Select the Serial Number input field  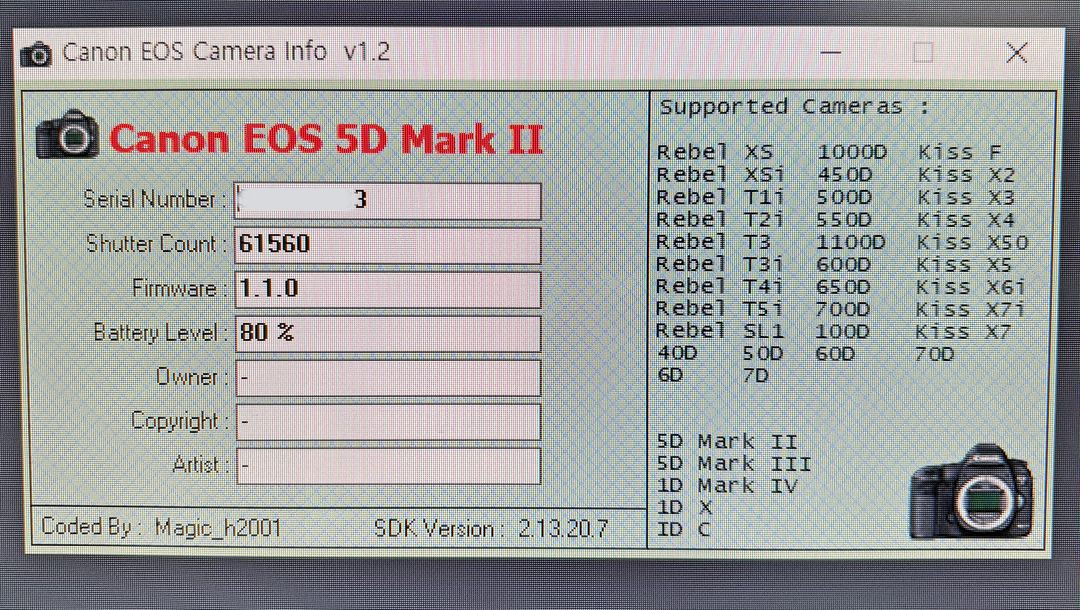pyautogui.click(x=388, y=200)
